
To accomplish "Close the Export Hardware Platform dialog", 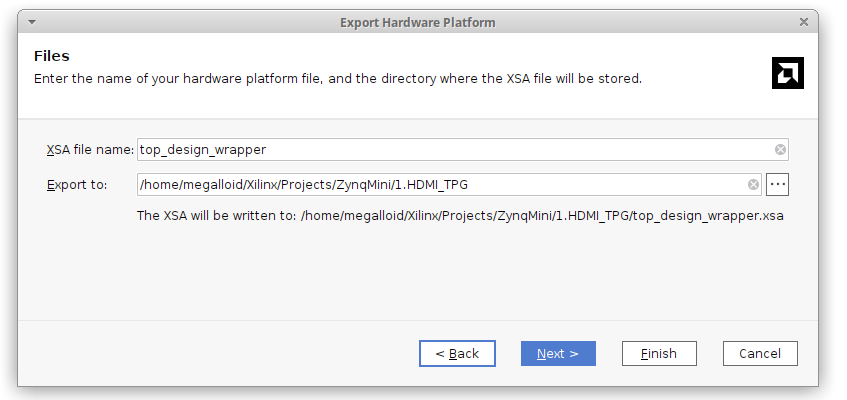I will pyautogui.click(x=804, y=22).
